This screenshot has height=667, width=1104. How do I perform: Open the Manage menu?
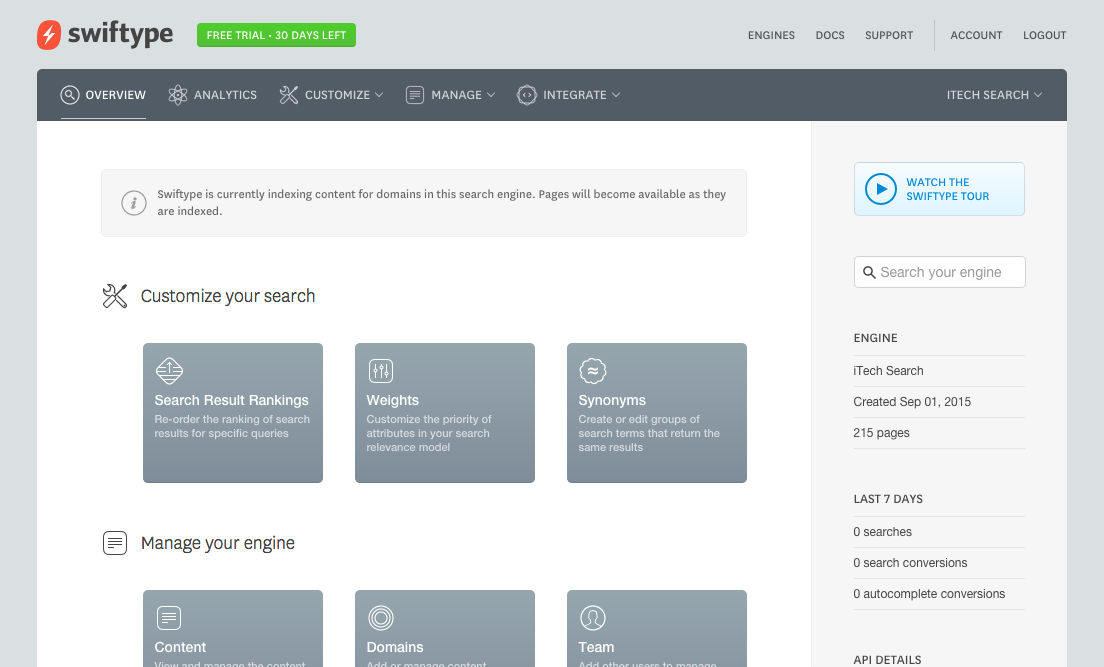point(451,95)
